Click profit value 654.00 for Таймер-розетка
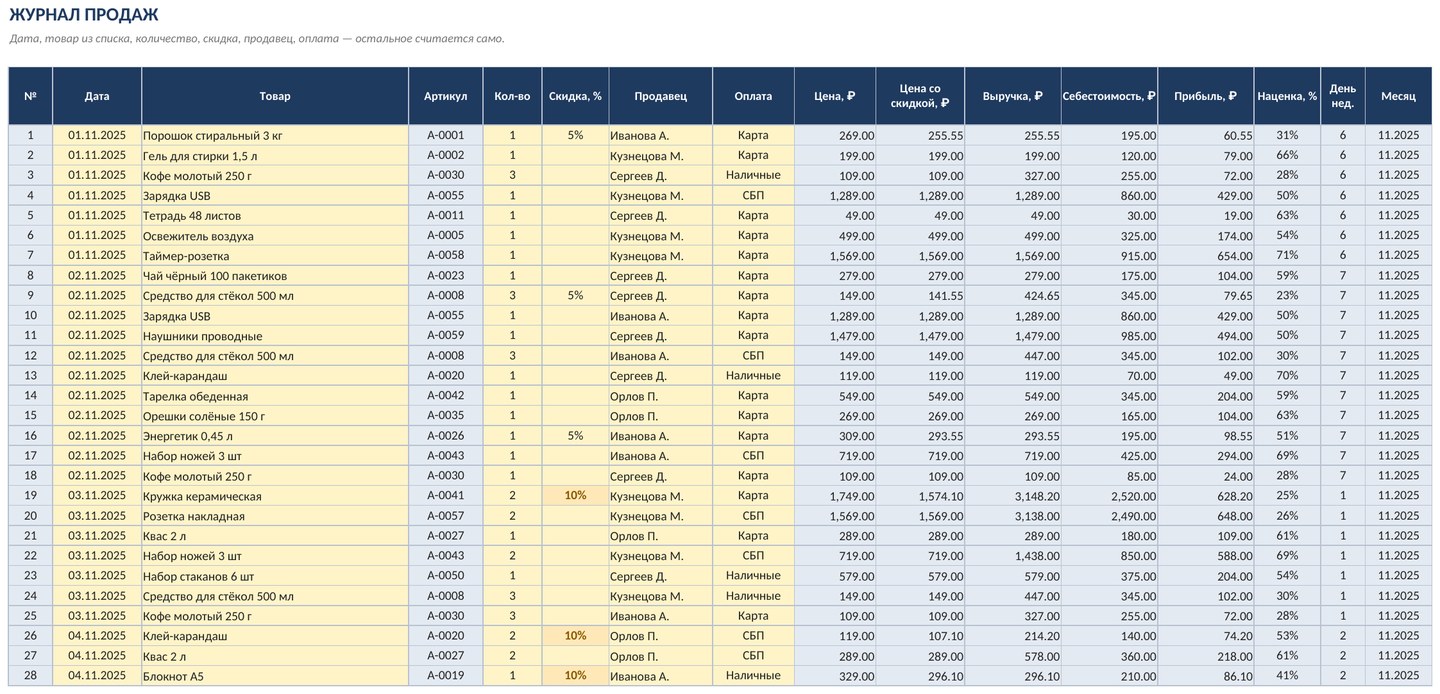 1206,256
